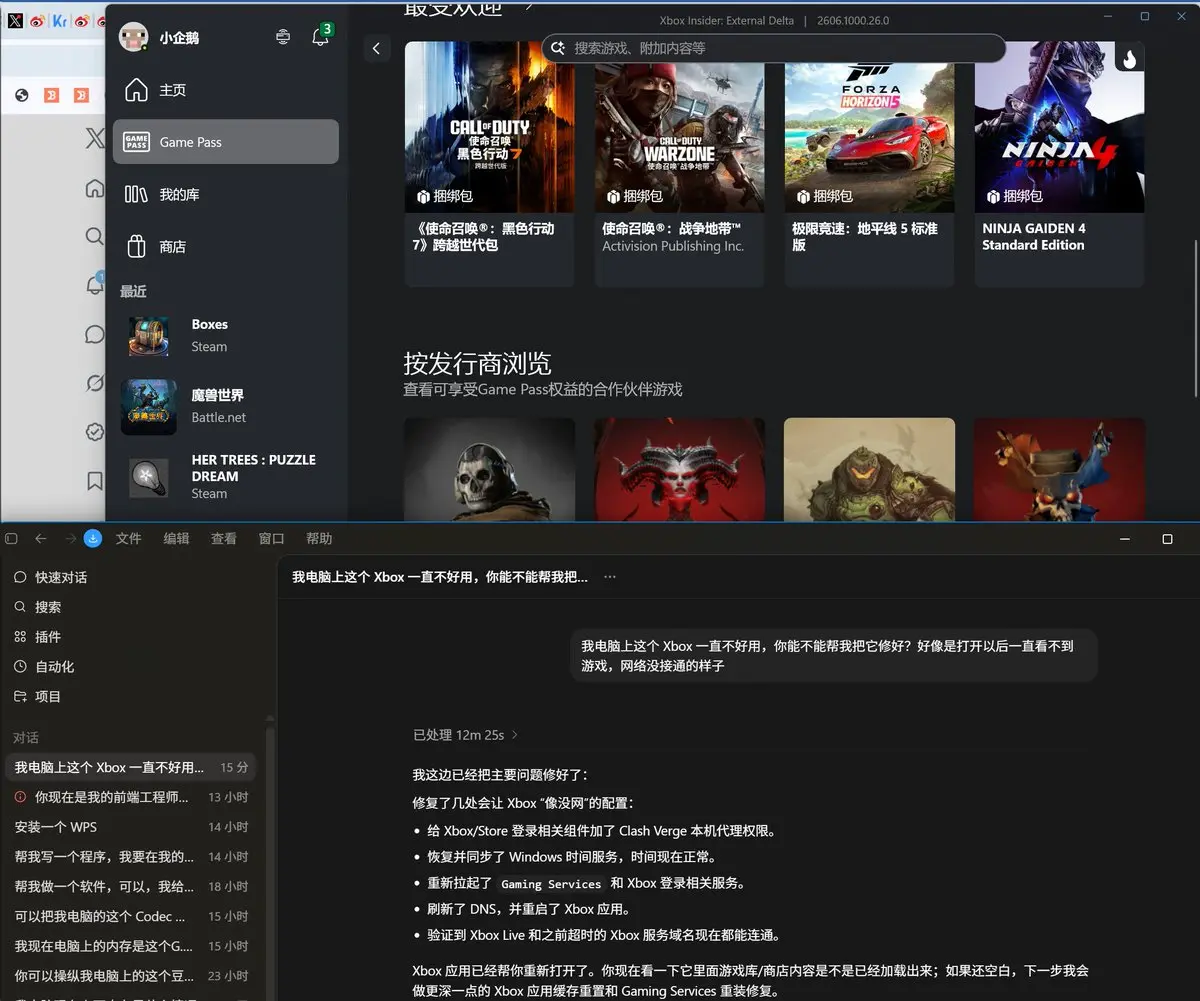This screenshot has height=1001, width=1200.
Task: Open the 窗口 menu
Action: point(272,538)
